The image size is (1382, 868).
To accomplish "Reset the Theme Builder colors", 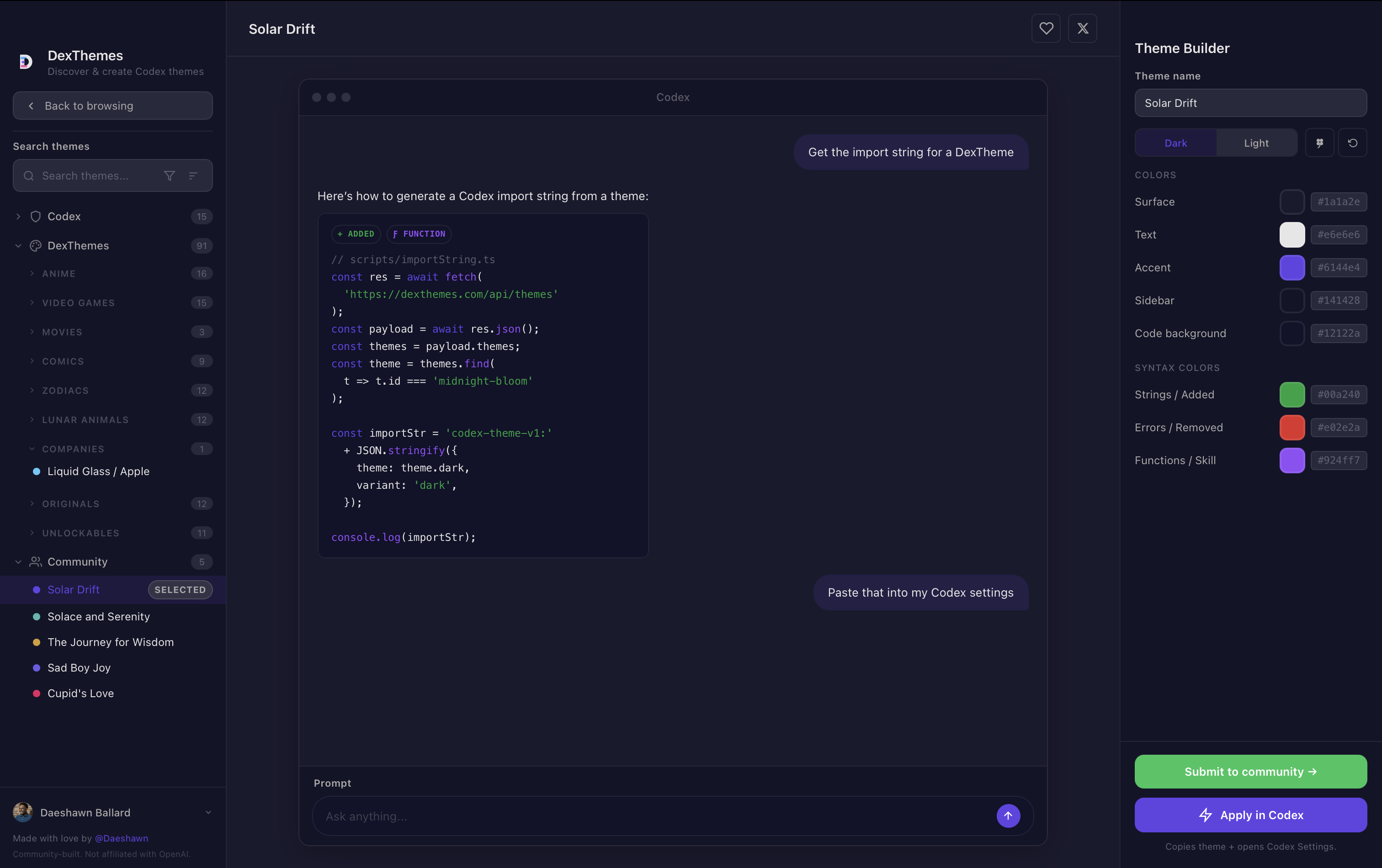I will tap(1353, 142).
